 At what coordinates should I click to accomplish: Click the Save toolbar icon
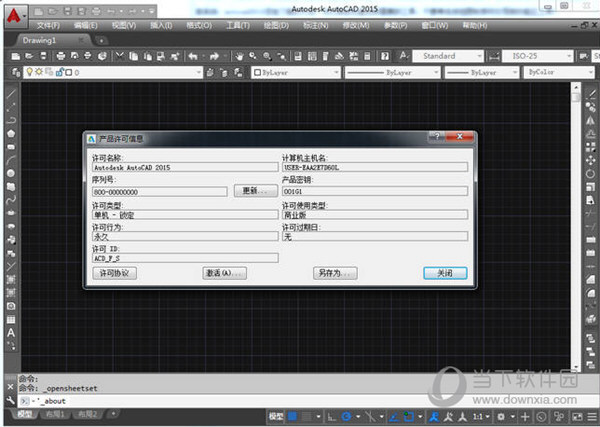pos(44,56)
